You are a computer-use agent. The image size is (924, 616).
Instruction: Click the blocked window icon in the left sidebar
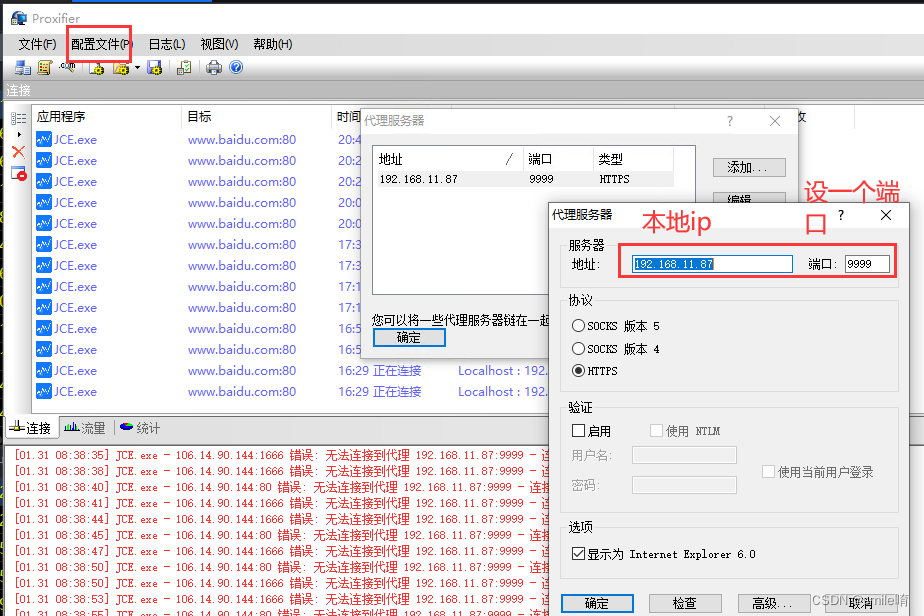pyautogui.click(x=19, y=173)
